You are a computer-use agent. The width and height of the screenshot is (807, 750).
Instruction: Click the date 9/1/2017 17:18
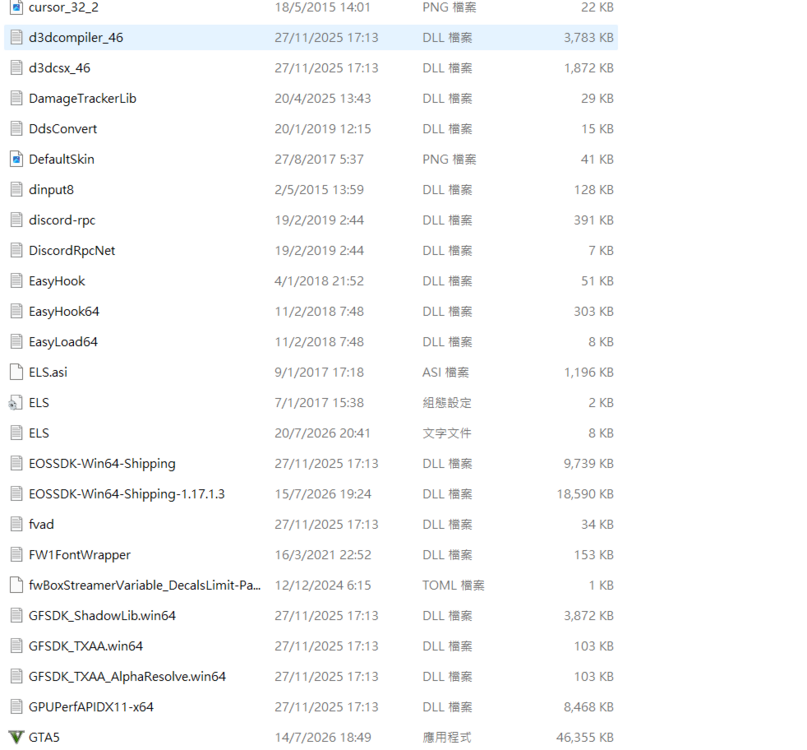319,372
